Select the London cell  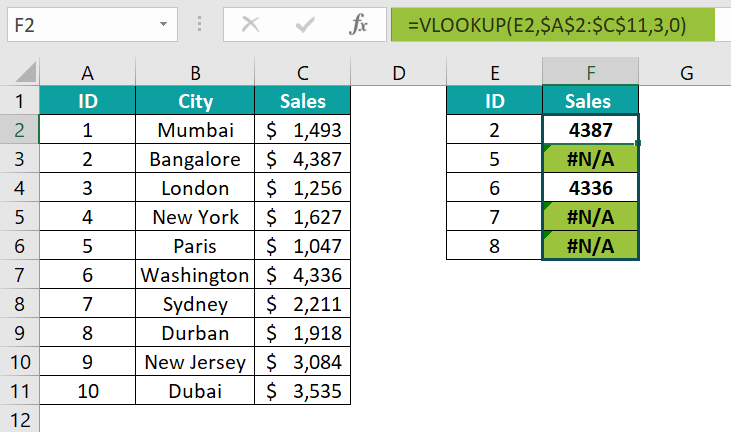click(195, 187)
